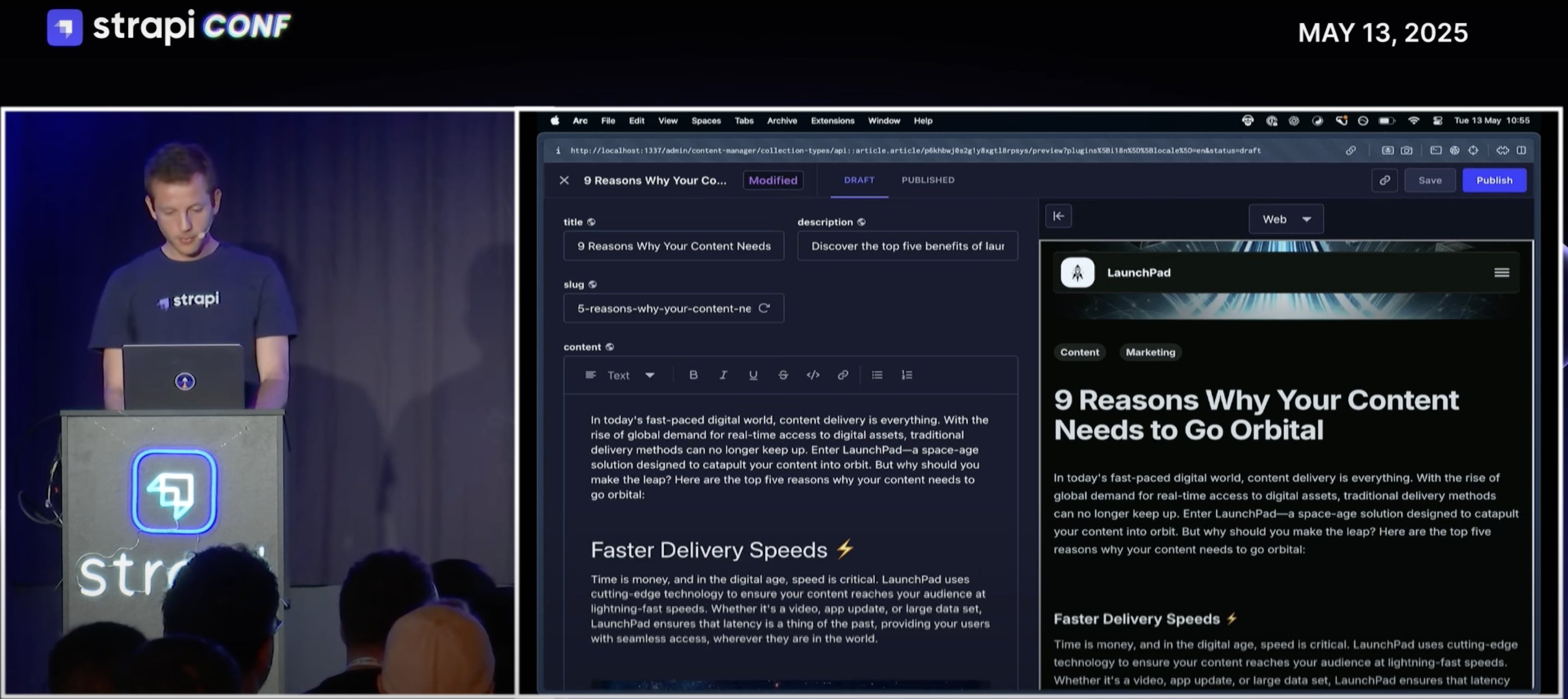Place cursor in the editor's intro paragraph

pos(789,457)
